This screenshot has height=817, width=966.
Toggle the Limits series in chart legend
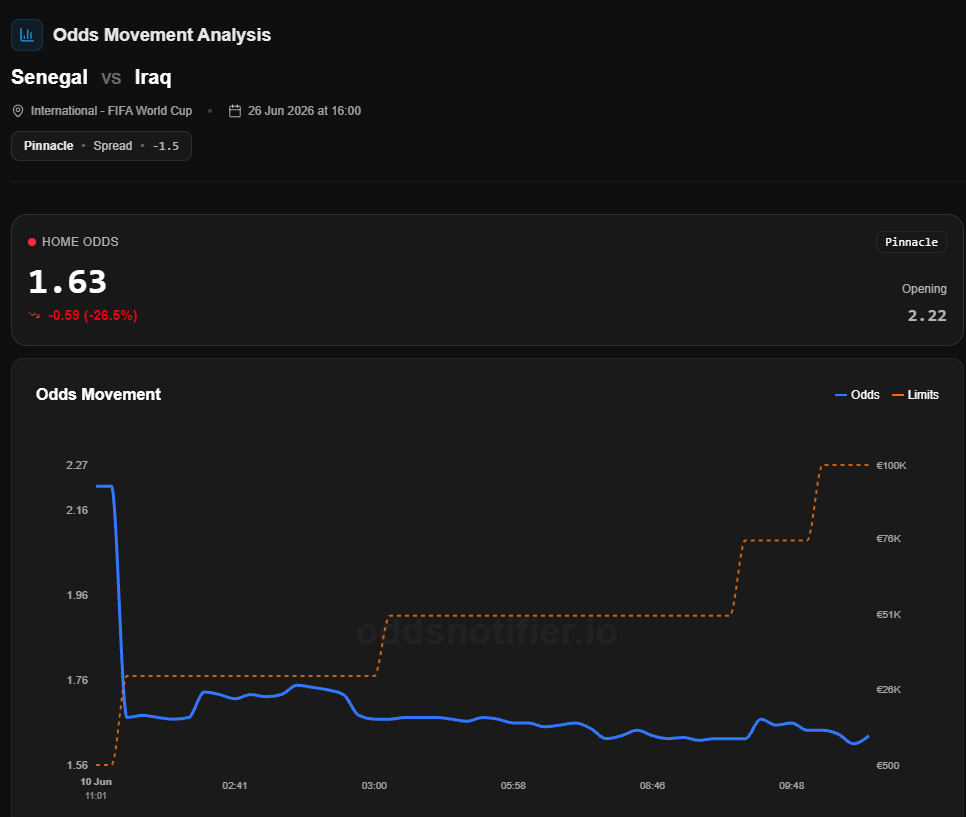pos(915,395)
